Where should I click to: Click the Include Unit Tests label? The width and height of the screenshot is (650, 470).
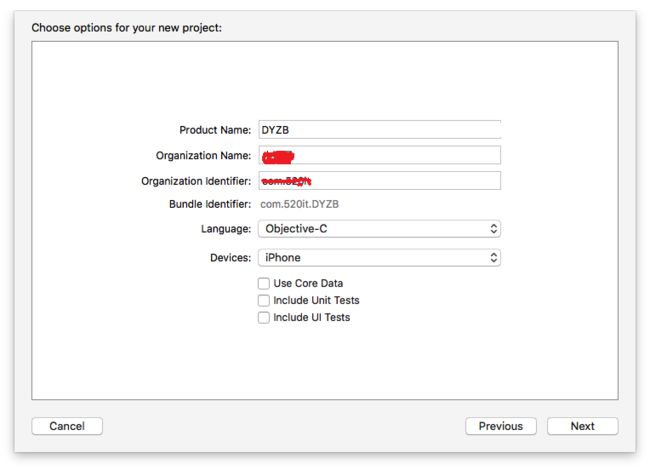tap(316, 300)
